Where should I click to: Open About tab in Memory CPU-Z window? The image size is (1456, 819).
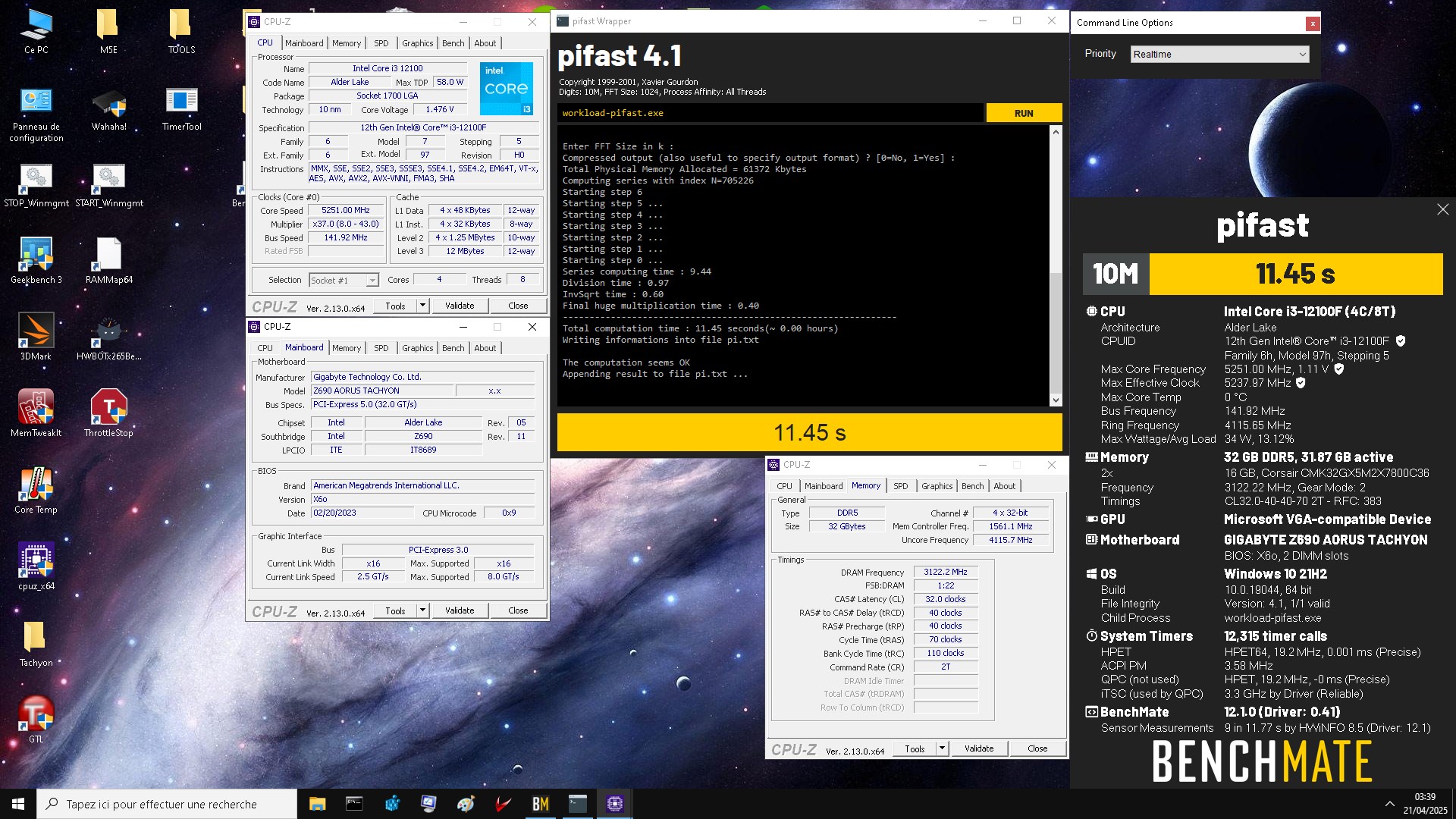1004,486
